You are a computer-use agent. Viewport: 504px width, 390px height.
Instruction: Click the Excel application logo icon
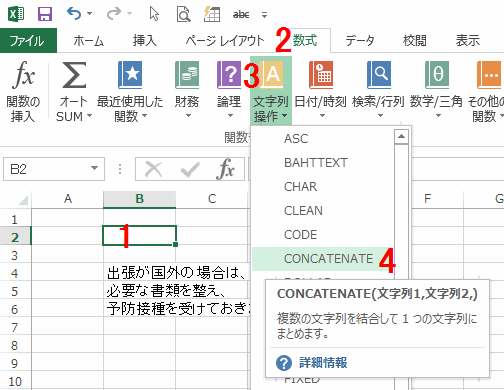coord(16,14)
